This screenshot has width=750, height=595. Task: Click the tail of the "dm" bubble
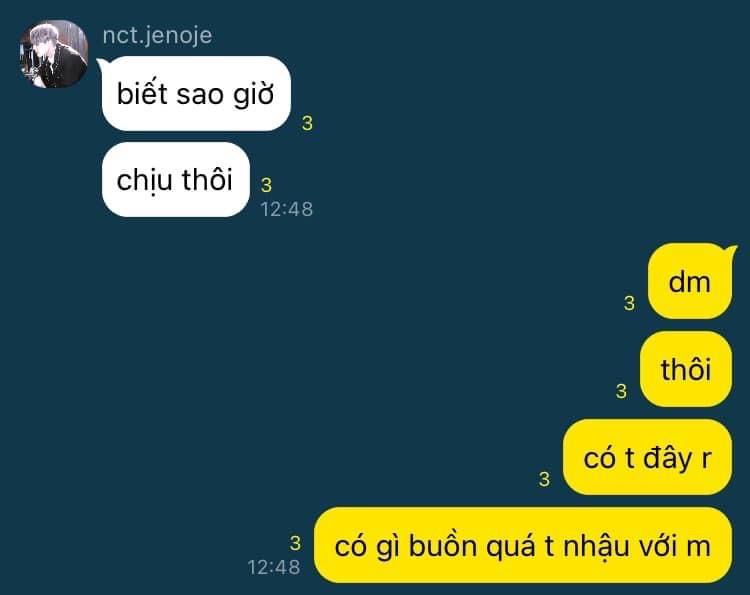click(732, 250)
